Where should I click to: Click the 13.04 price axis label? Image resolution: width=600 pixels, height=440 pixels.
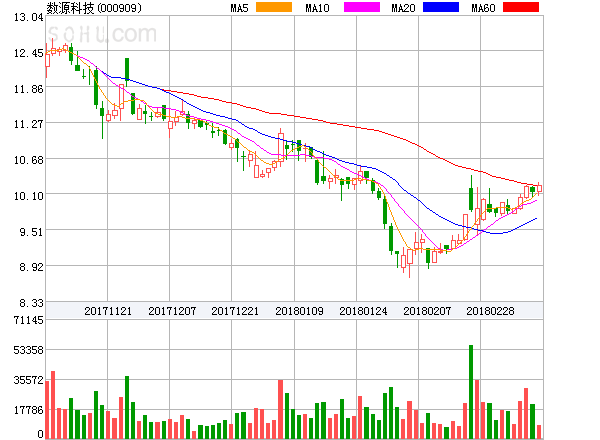click(x=29, y=17)
